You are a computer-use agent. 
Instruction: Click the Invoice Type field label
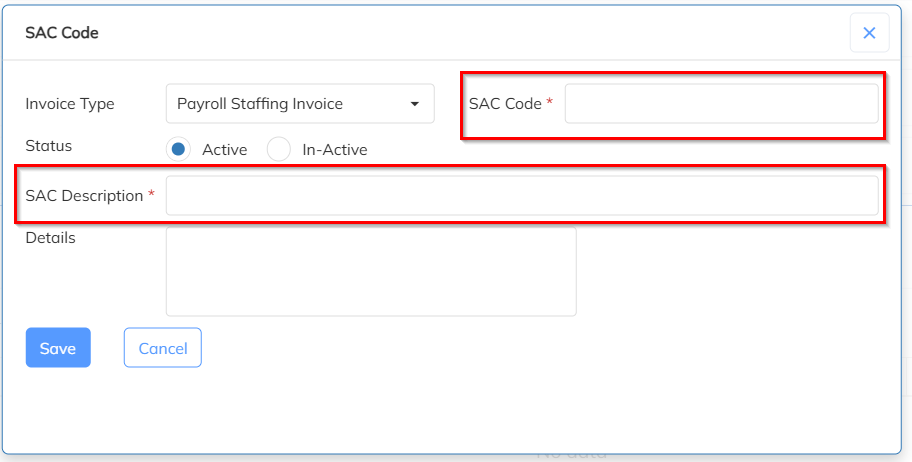(x=70, y=104)
